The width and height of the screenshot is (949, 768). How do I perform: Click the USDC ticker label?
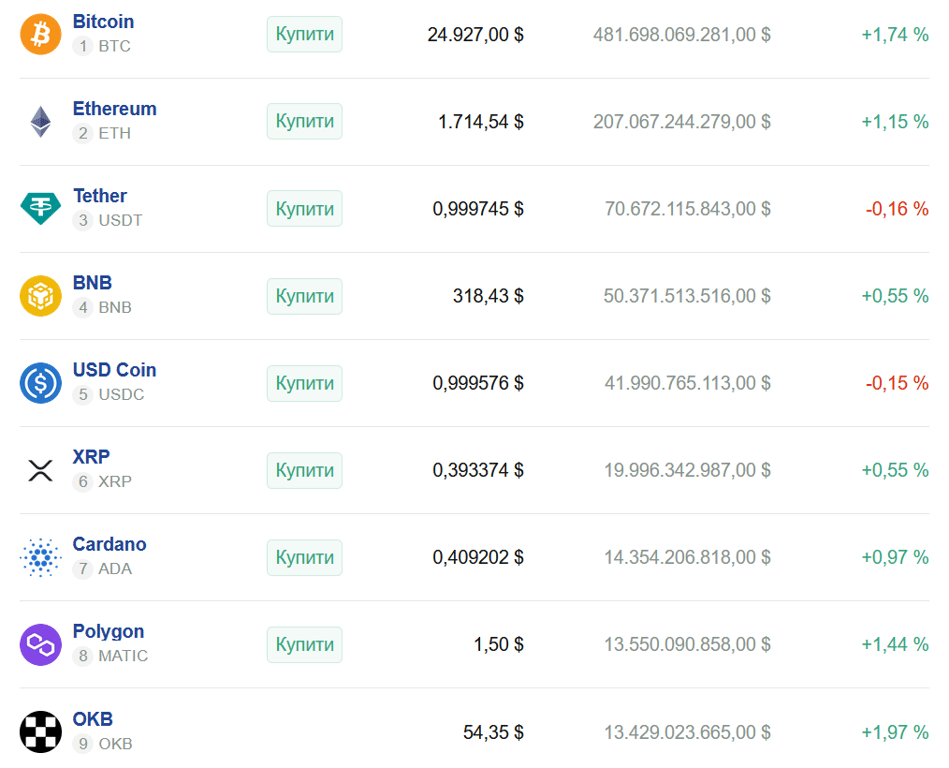pos(121,395)
